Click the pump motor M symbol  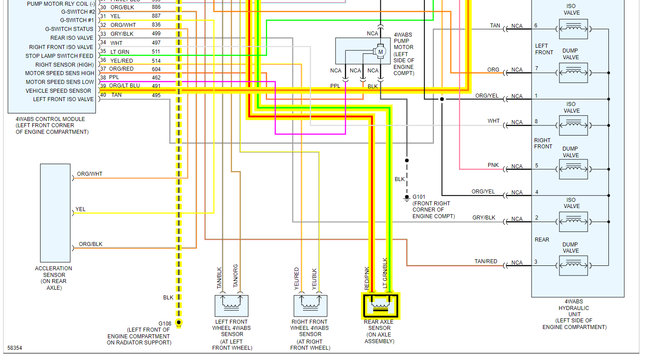coord(380,52)
